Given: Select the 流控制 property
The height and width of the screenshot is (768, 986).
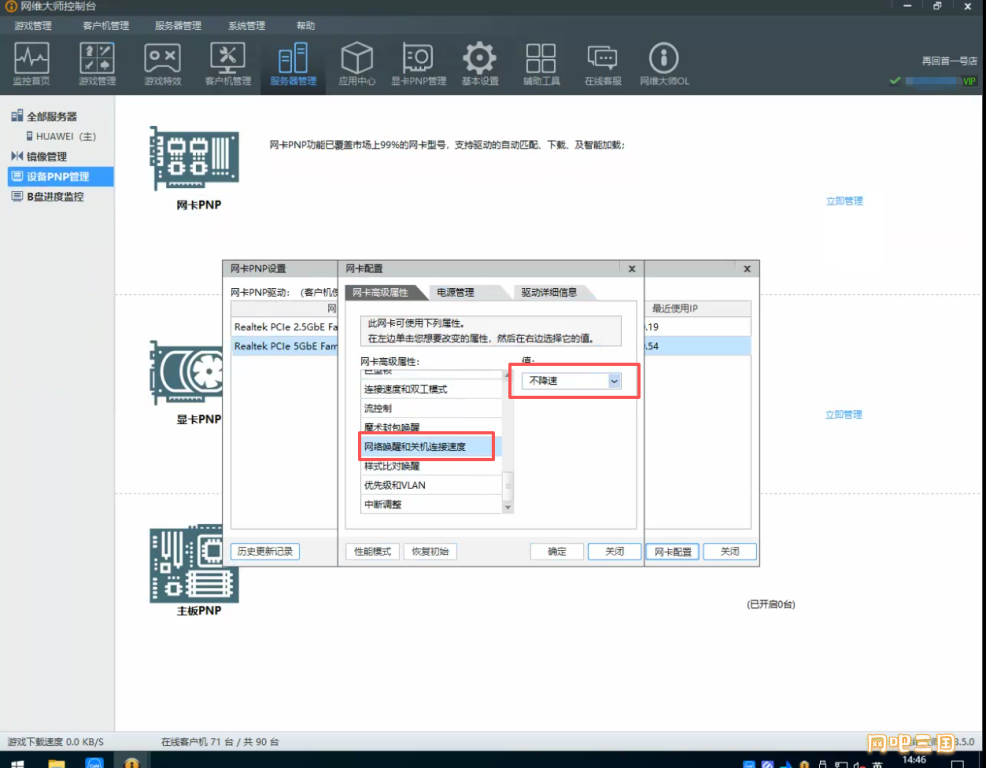Looking at the screenshot, I should 431,408.
